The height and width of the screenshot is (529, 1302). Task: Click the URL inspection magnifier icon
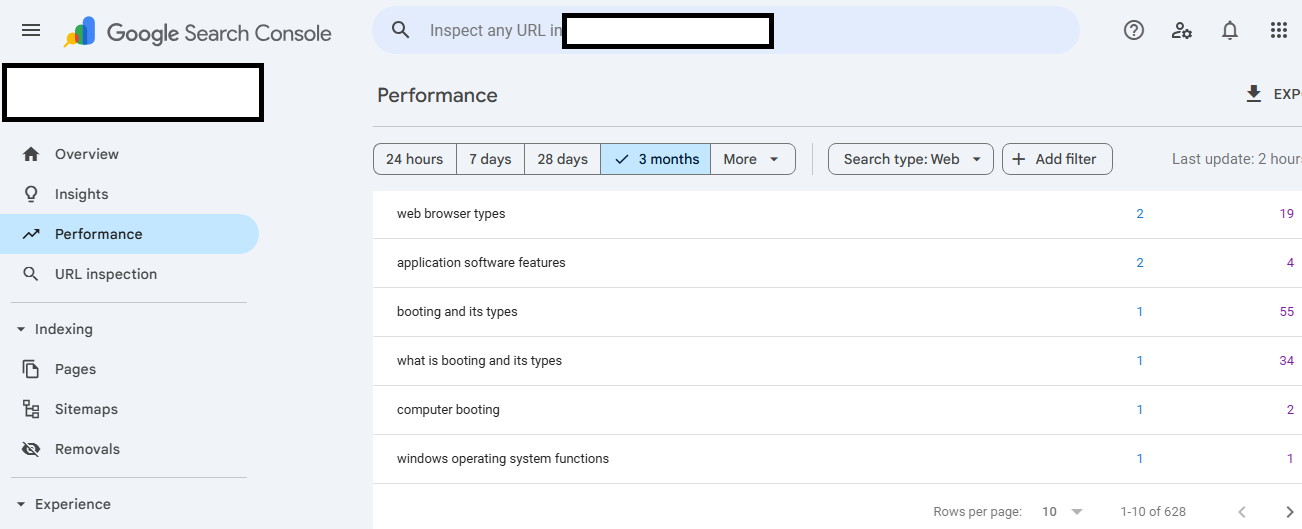[31, 274]
